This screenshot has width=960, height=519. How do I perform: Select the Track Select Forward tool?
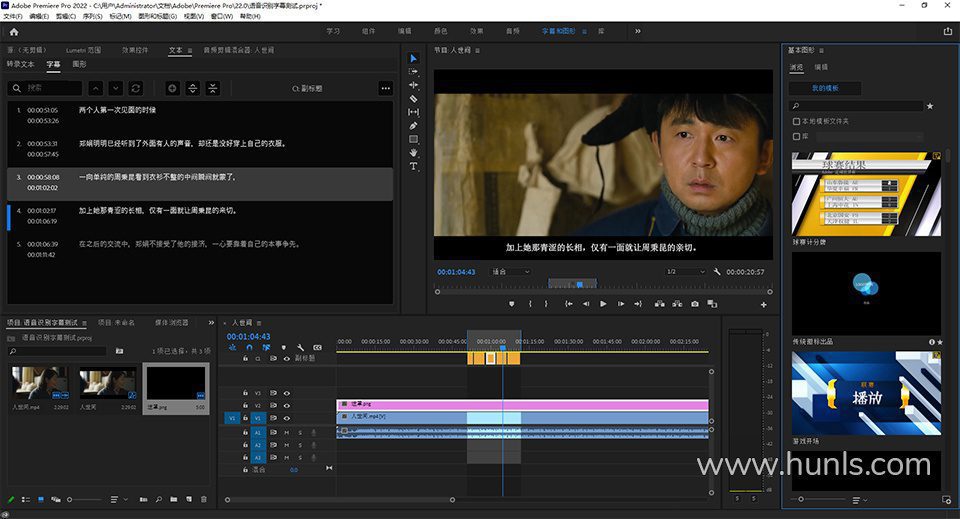pos(413,72)
